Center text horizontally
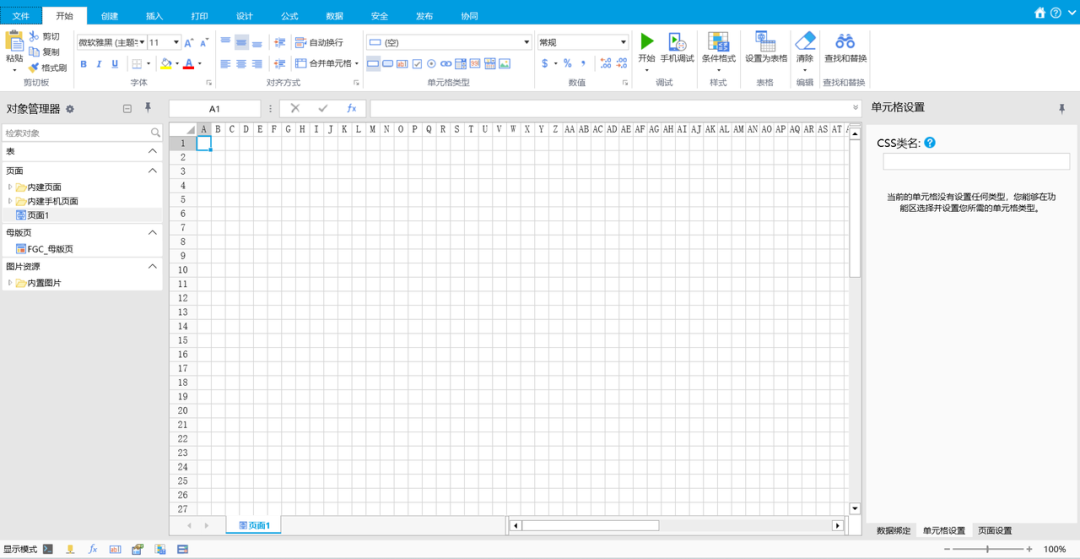Image resolution: width=1080 pixels, height=559 pixels. point(241,64)
